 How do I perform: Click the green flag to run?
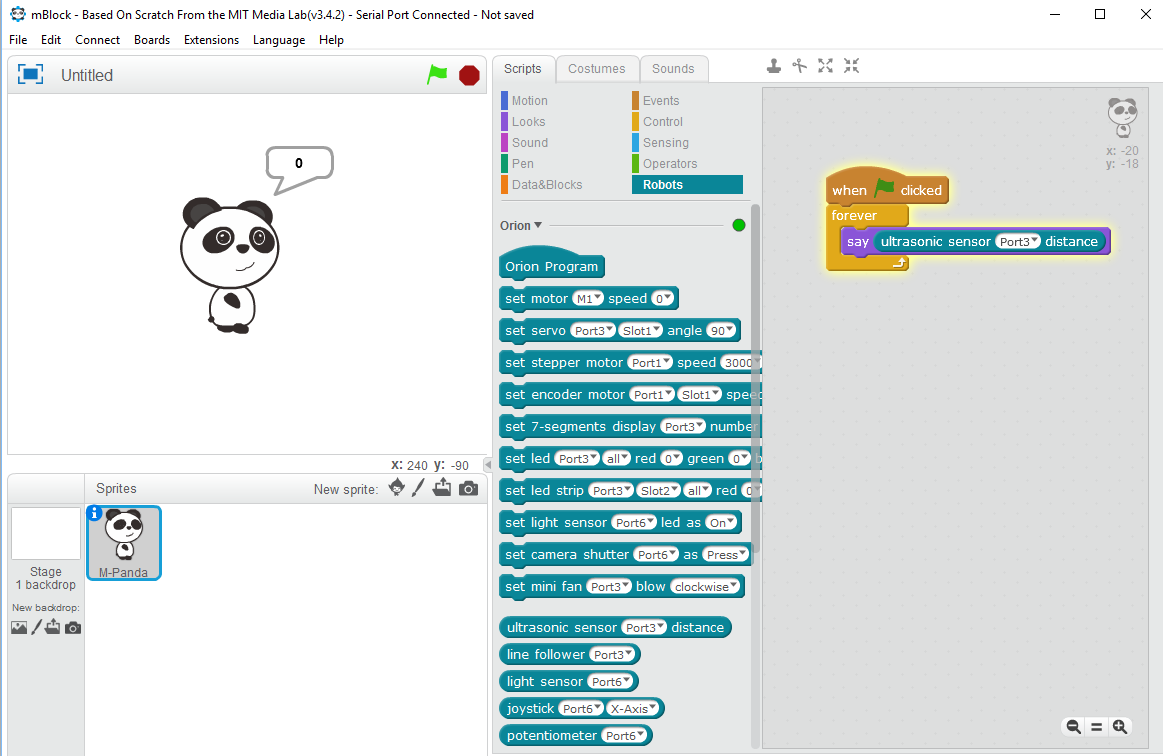[437, 74]
